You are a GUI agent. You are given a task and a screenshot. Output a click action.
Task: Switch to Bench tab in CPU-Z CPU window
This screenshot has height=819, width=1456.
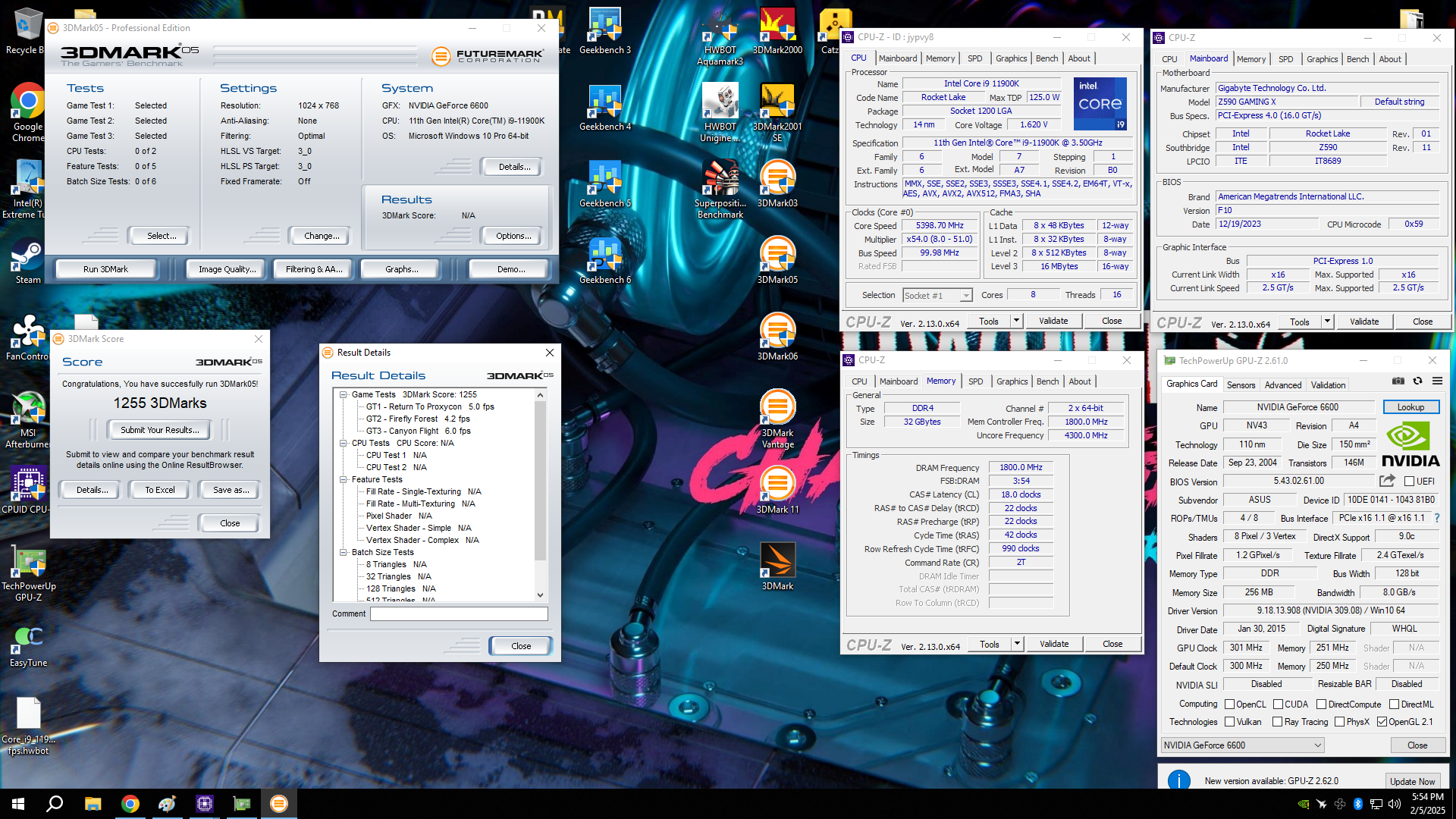(x=1046, y=58)
